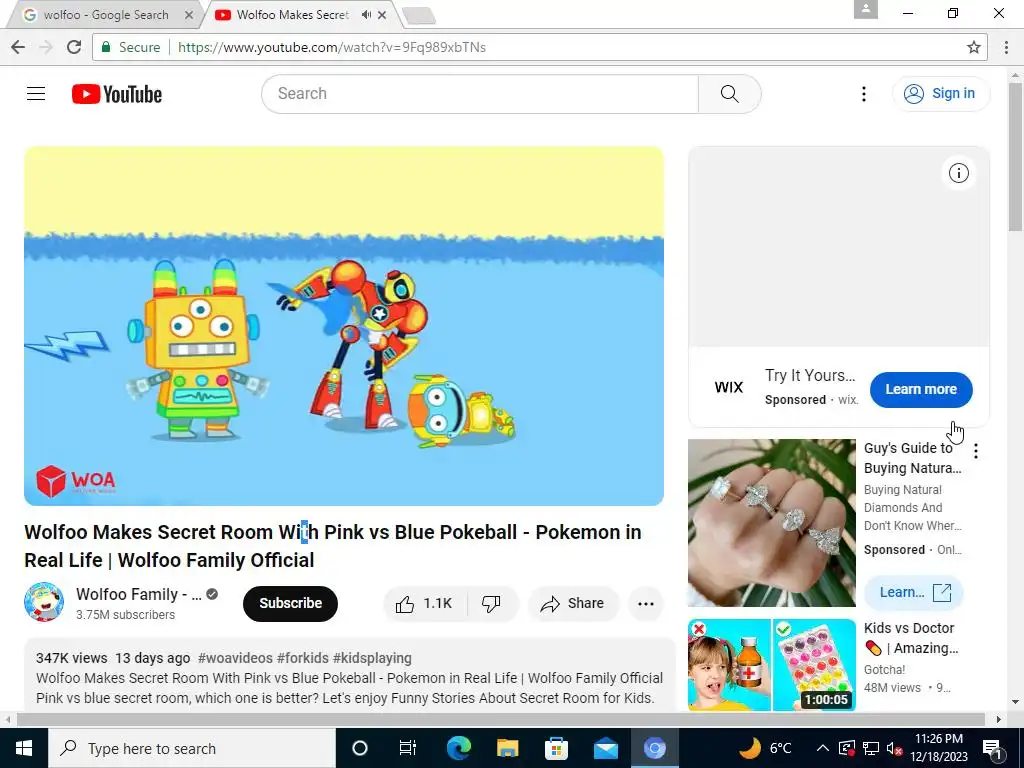1024x768 pixels.
Task: Open the Chrome profile avatar button
Action: click(865, 9)
